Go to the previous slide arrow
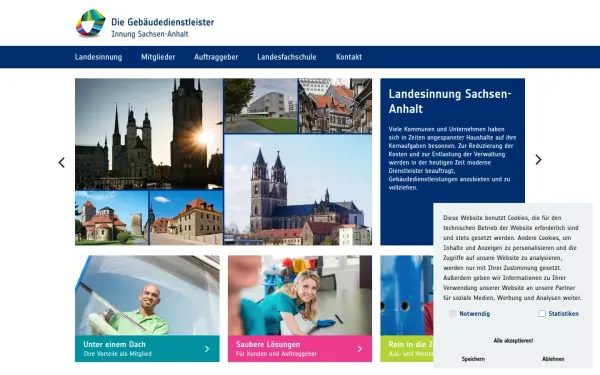600x375 pixels. [x=62, y=162]
